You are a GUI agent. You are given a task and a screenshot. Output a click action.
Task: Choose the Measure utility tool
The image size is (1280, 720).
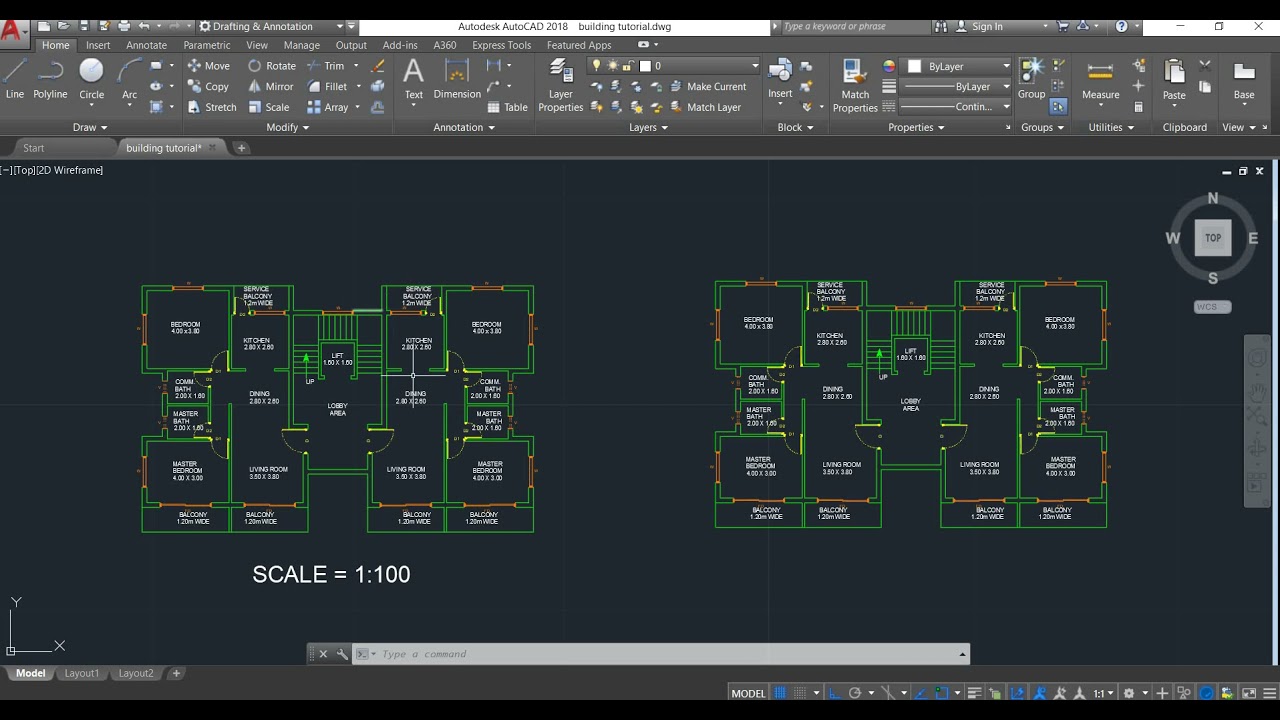click(1100, 80)
